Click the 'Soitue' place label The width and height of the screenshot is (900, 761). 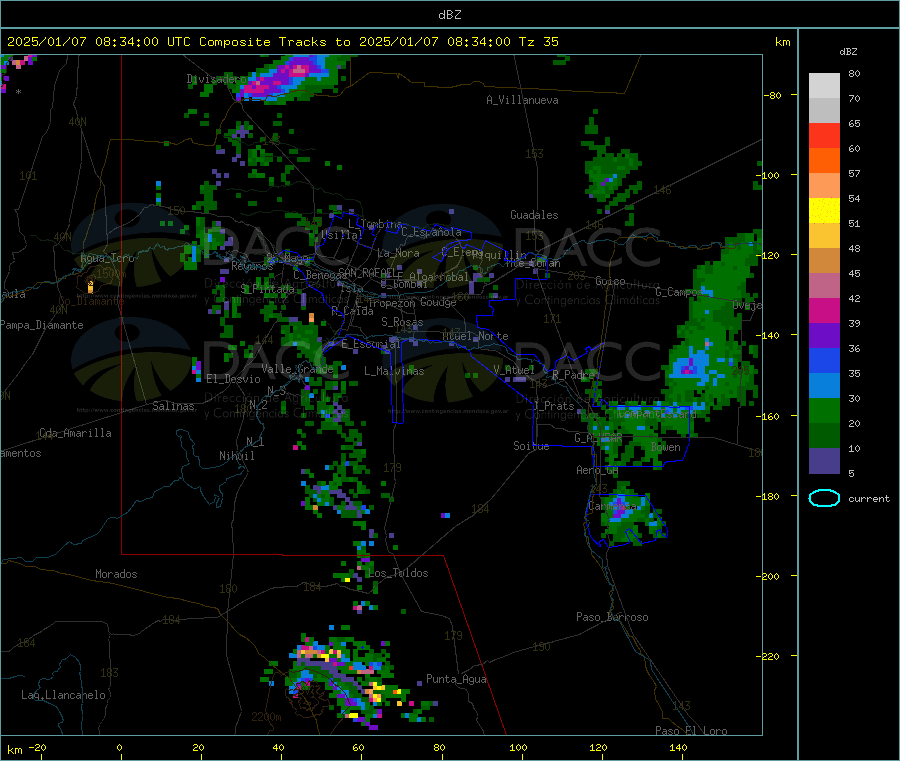tap(531, 446)
